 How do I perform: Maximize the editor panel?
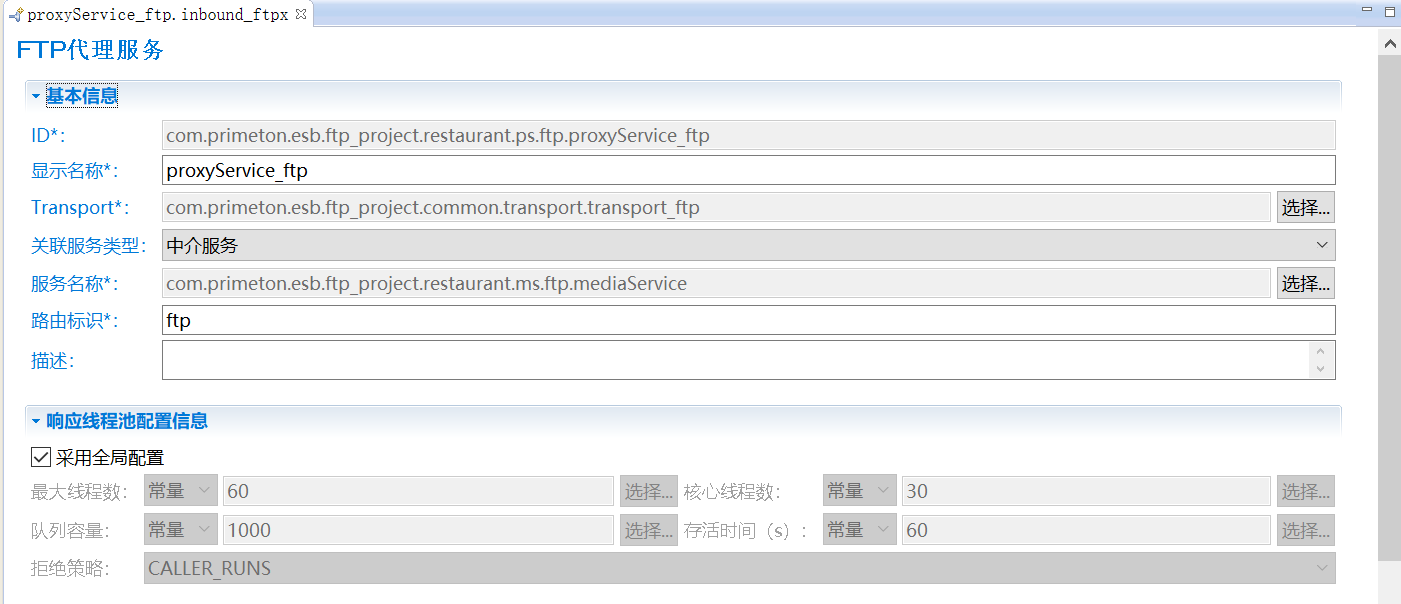pos(1389,12)
